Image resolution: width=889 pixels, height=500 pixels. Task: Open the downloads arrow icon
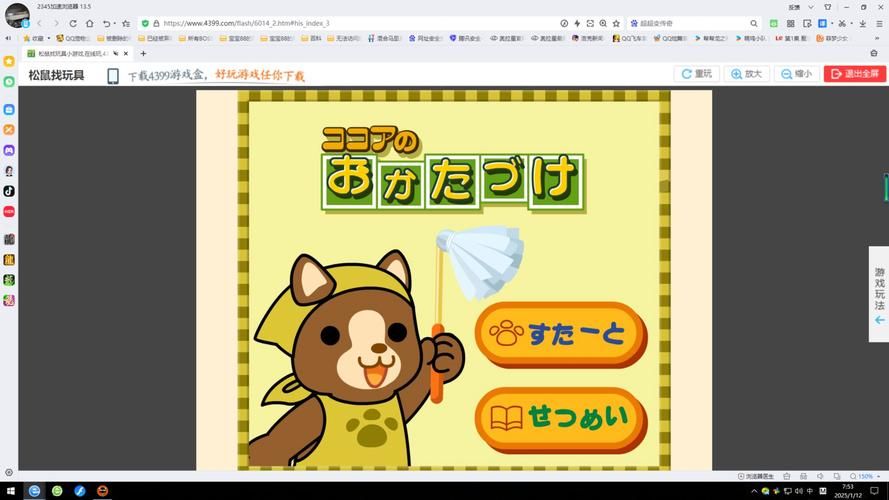[x=862, y=23]
